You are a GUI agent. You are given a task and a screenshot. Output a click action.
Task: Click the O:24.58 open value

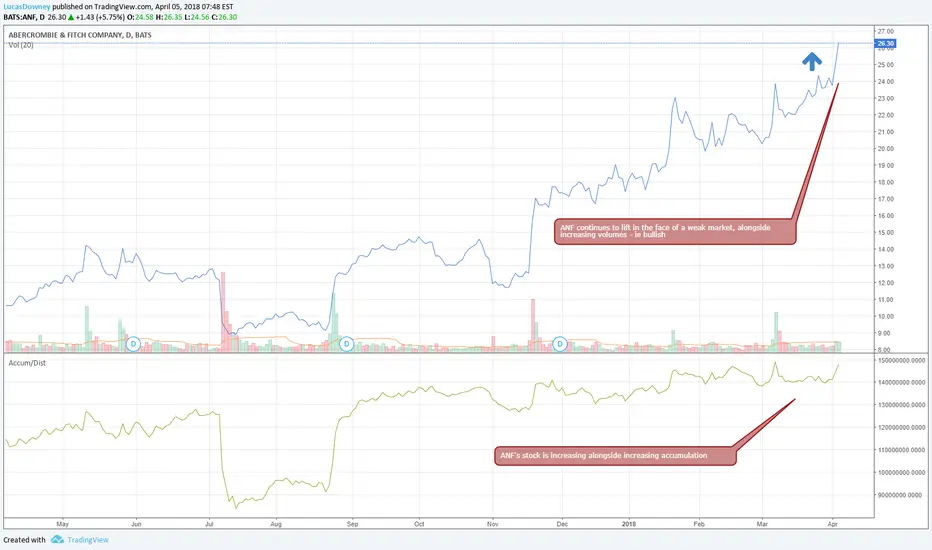pos(139,17)
